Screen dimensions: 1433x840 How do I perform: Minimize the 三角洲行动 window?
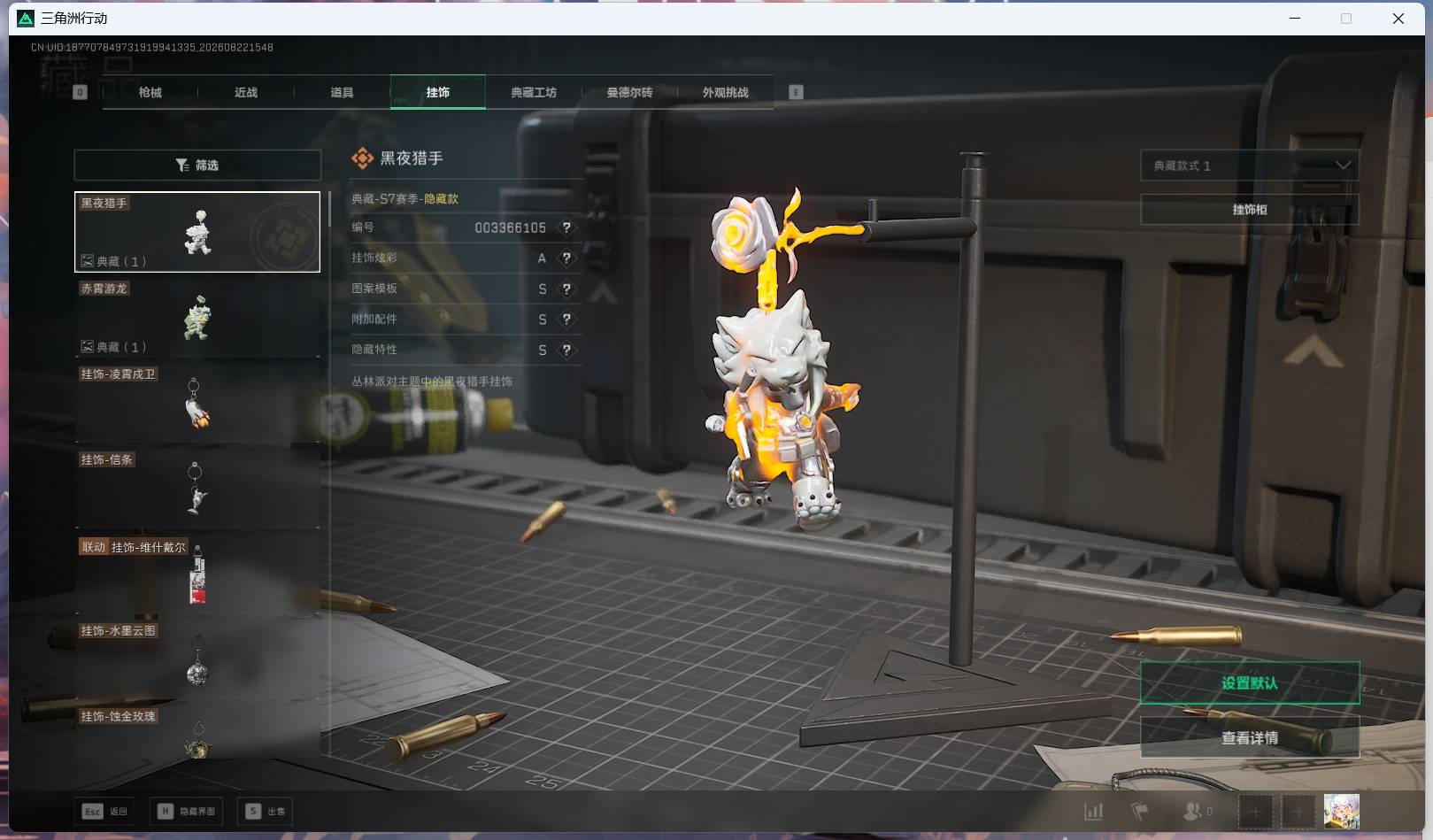(x=1295, y=18)
